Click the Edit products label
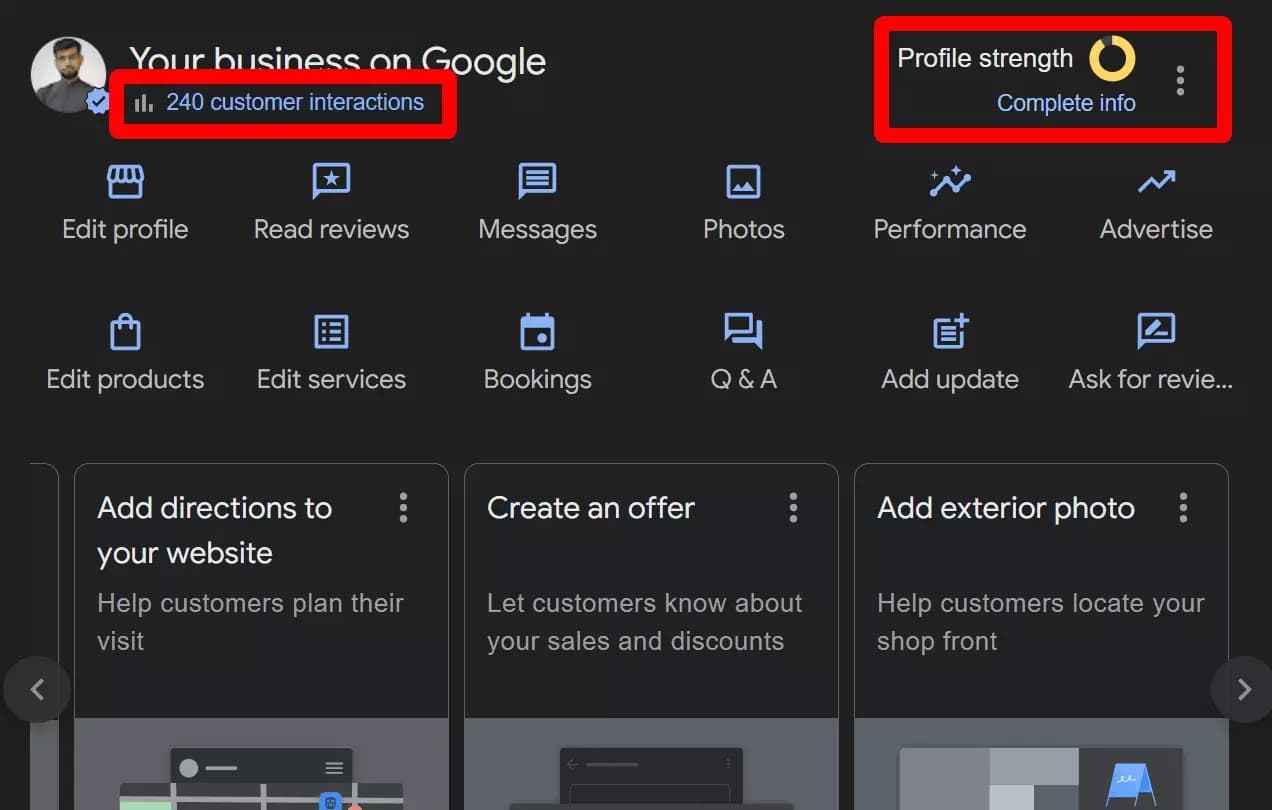 pyautogui.click(x=125, y=379)
